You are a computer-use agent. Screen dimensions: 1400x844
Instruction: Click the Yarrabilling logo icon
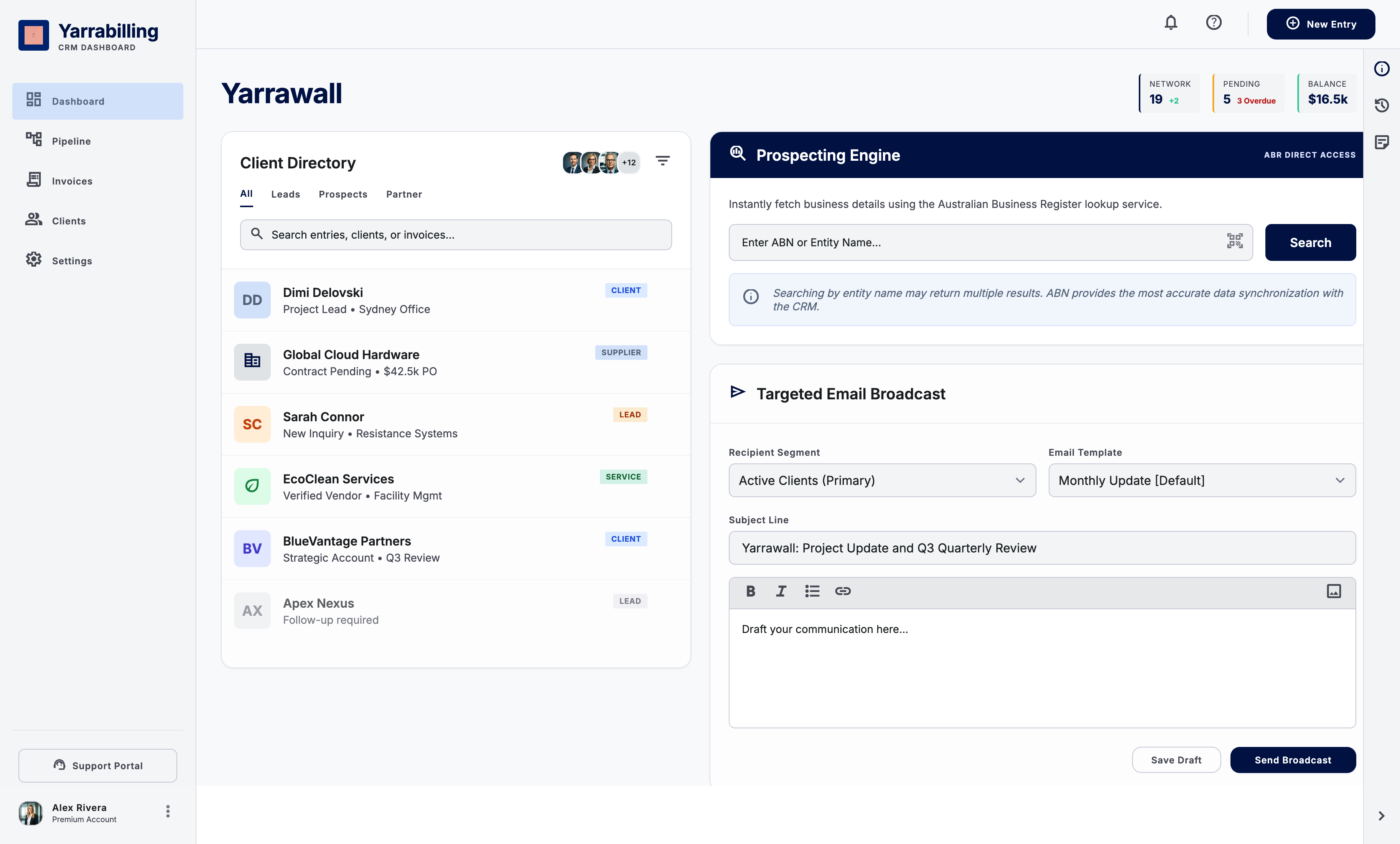[33, 35]
